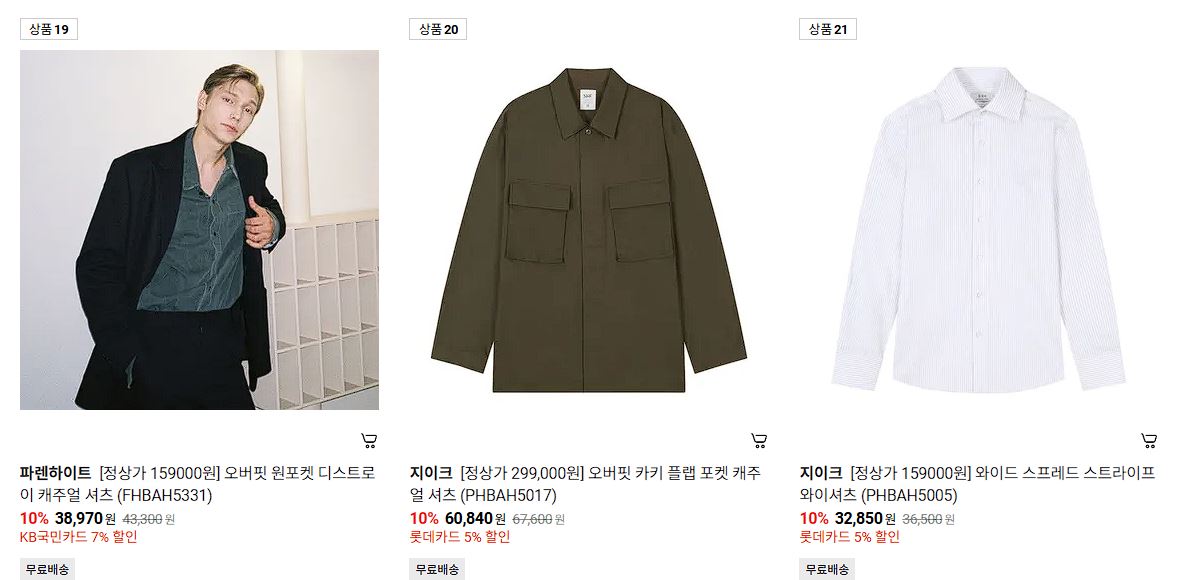Open the white striped shirt image
Screen dimensions: 1179x580
978,230
